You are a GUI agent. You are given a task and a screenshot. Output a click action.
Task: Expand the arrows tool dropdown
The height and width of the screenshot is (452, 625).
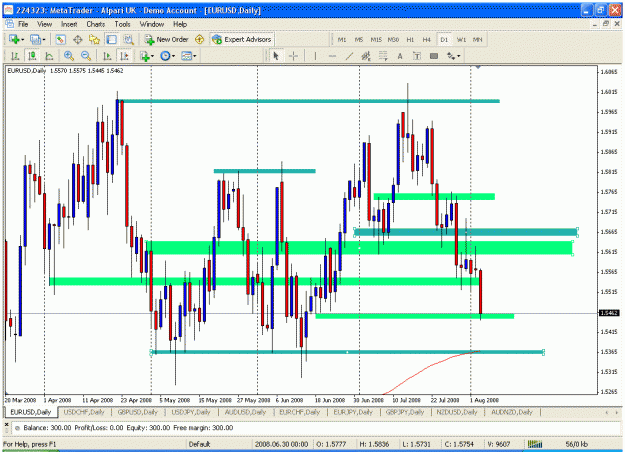pos(459,56)
